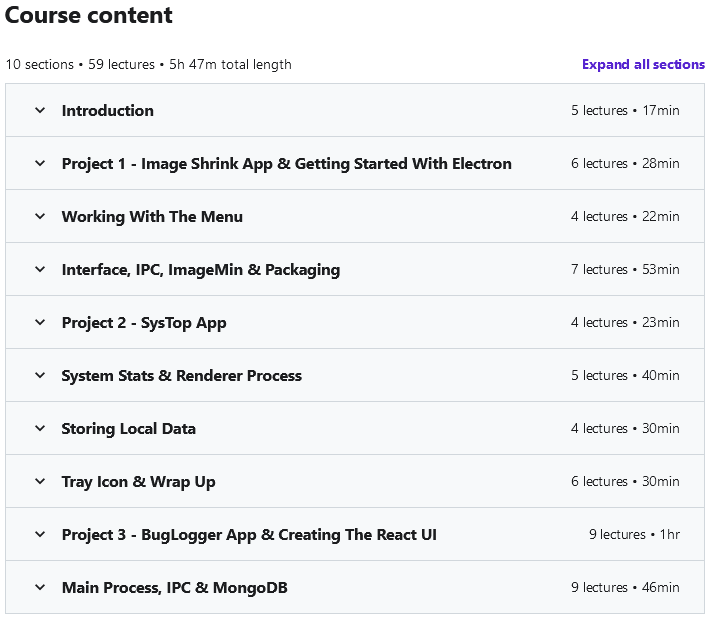Click '7 lectures • 53min' duration text
Screen dimensions: 712x620
point(625,269)
